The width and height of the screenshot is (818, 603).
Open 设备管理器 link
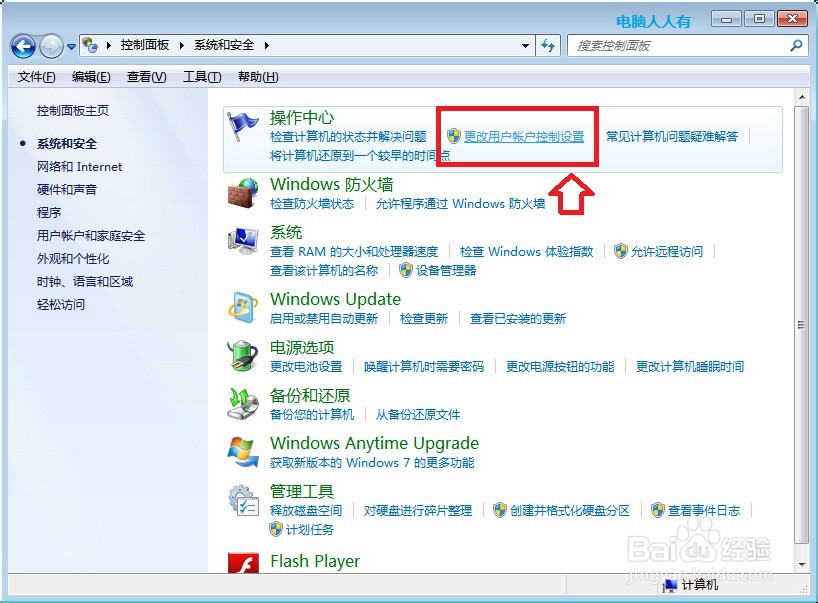pyautogui.click(x=446, y=270)
